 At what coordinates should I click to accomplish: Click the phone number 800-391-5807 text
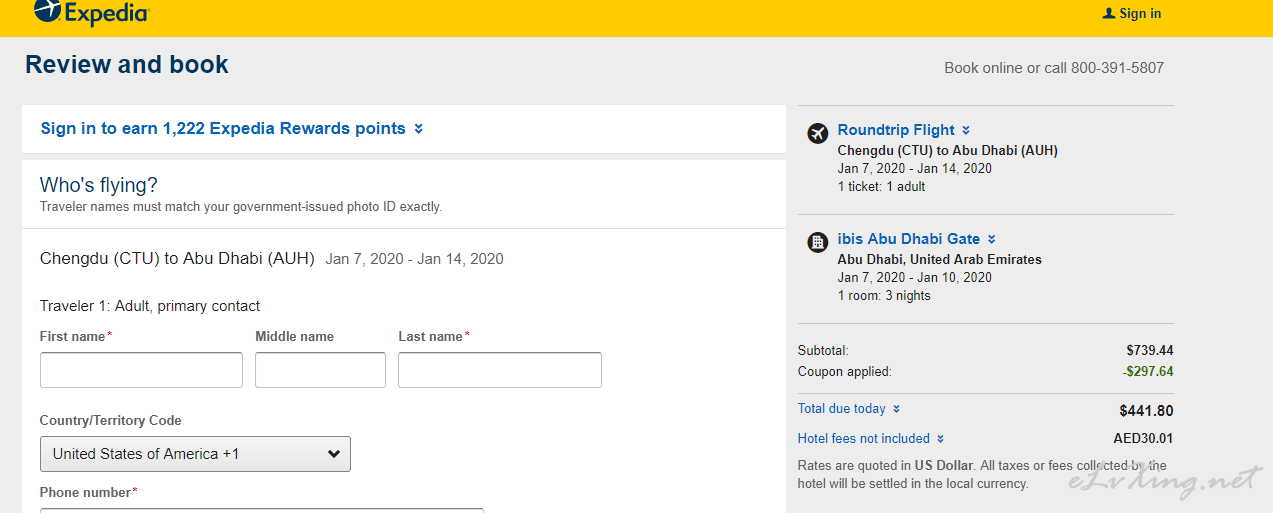point(1117,68)
